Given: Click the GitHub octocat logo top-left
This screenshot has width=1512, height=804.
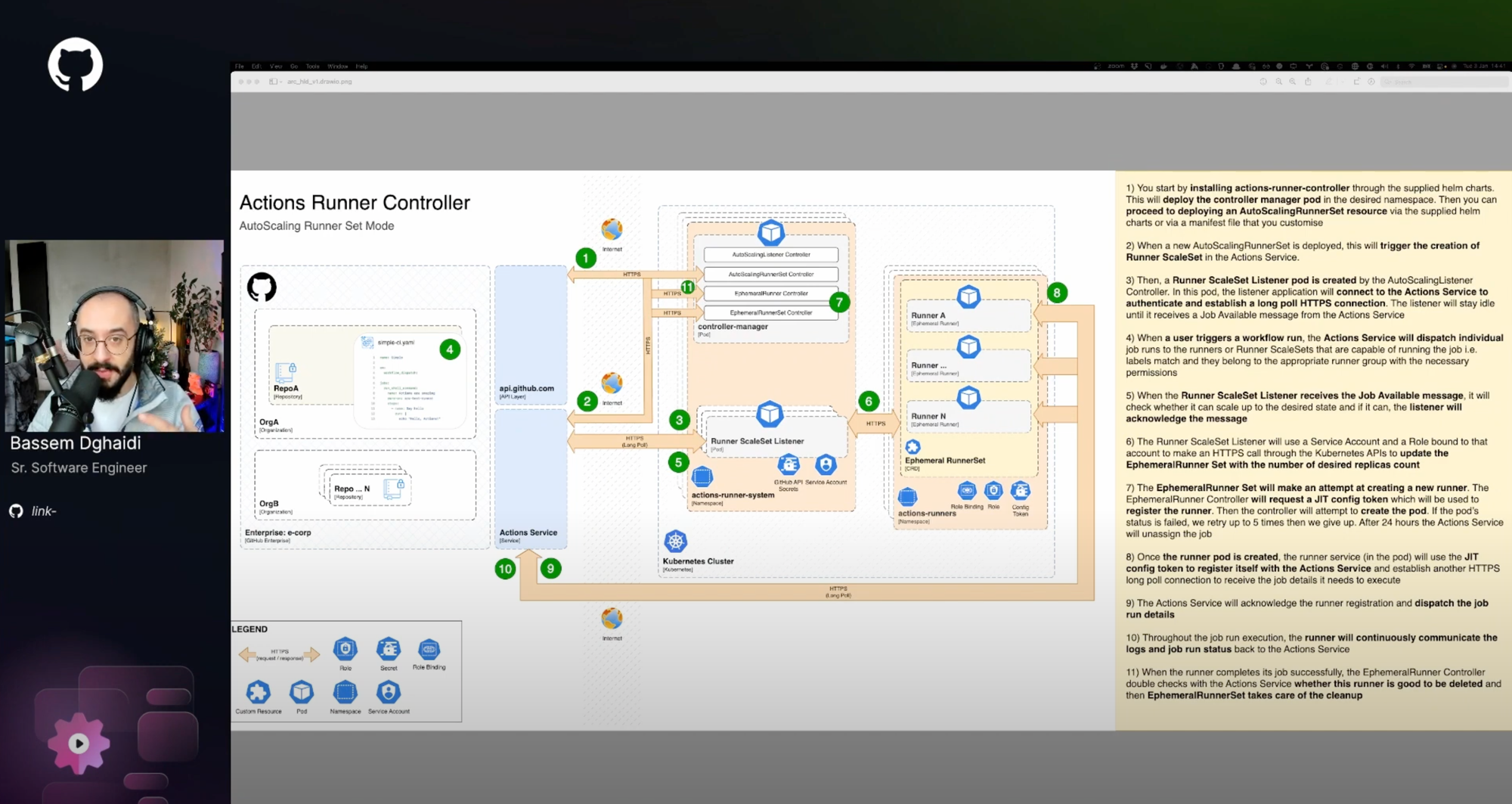Looking at the screenshot, I should pos(76,65).
